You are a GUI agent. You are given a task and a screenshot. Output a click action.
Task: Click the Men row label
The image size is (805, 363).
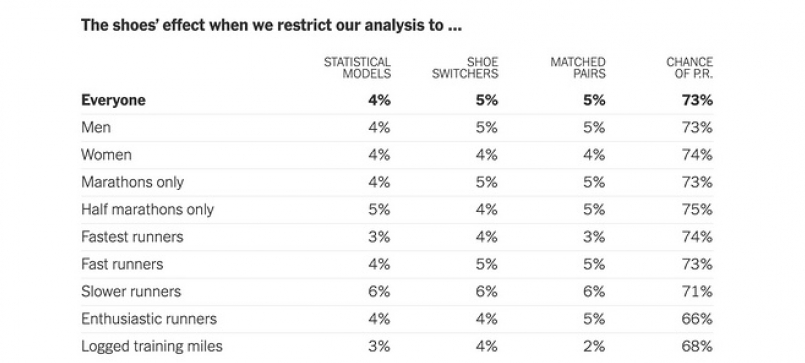click(96, 127)
